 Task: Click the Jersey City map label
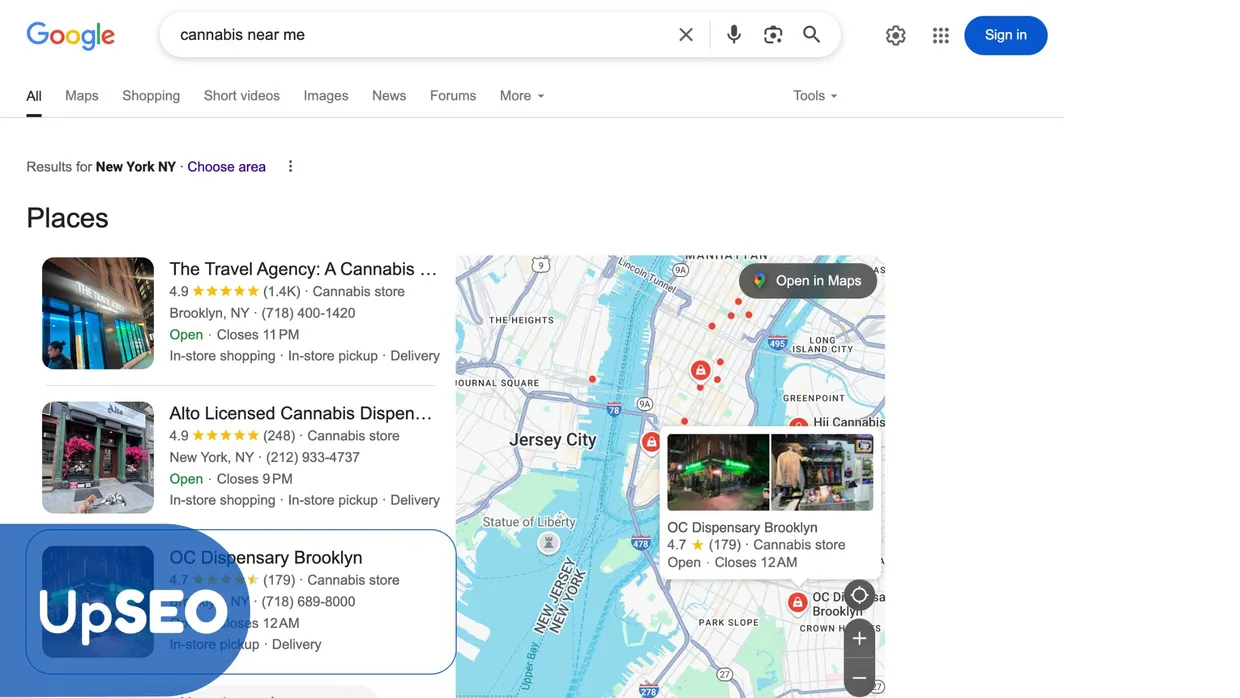(552, 440)
